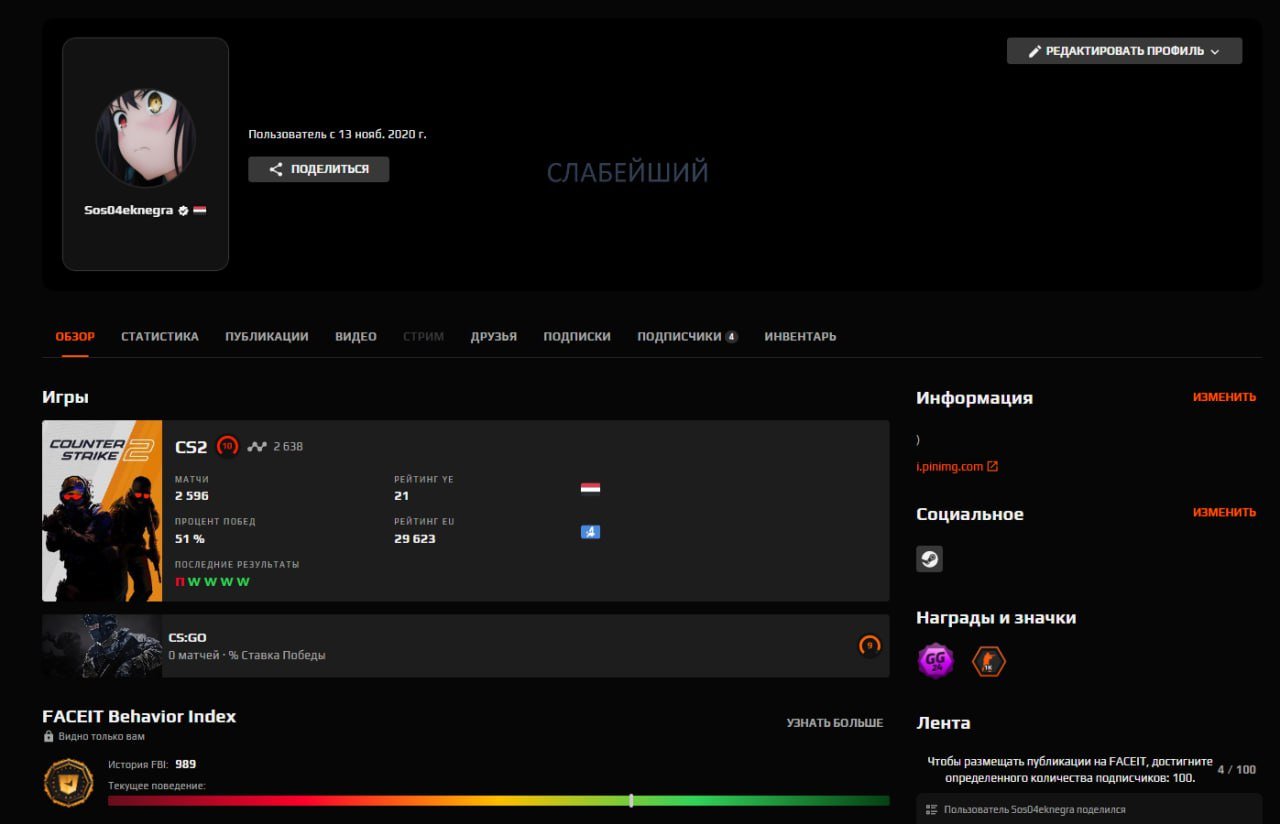The height and width of the screenshot is (824, 1280).
Task: Click the purple GG award badge
Action: [x=936, y=661]
